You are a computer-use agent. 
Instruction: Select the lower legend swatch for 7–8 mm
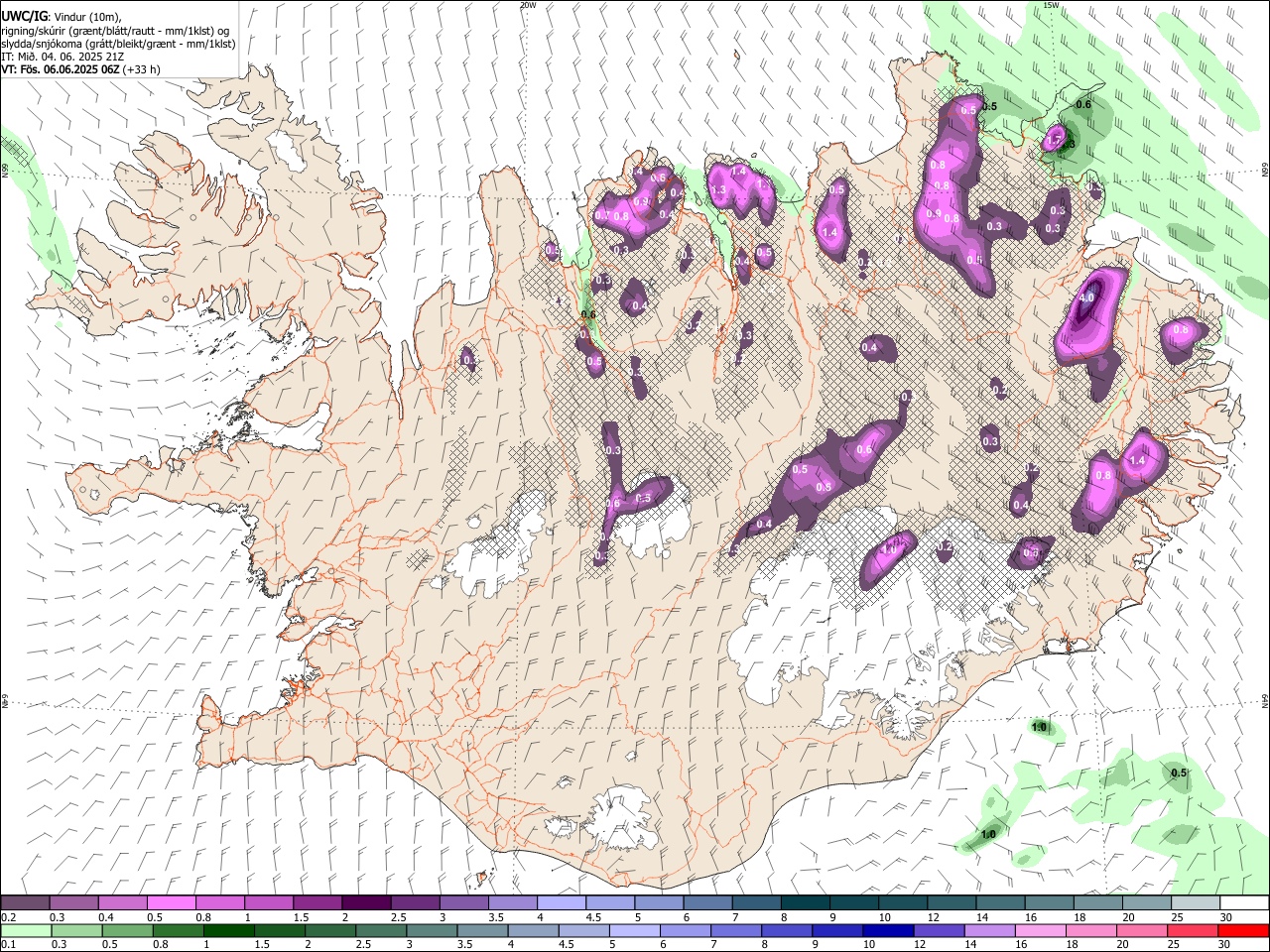click(736, 930)
